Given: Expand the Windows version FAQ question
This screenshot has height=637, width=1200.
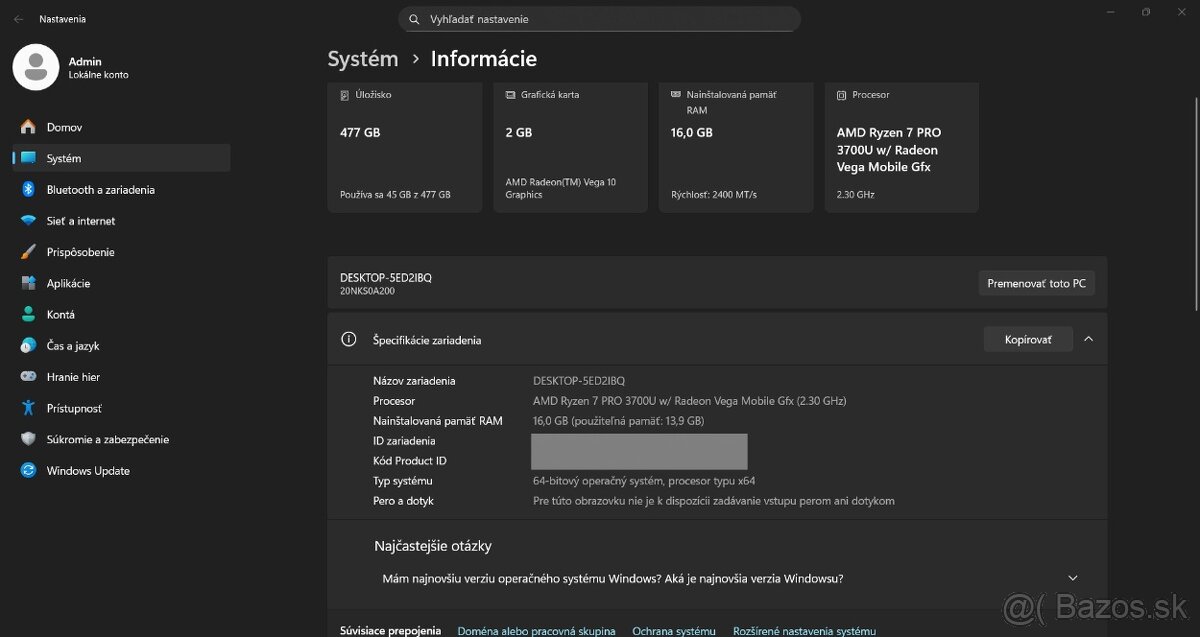Looking at the screenshot, I should (1072, 578).
